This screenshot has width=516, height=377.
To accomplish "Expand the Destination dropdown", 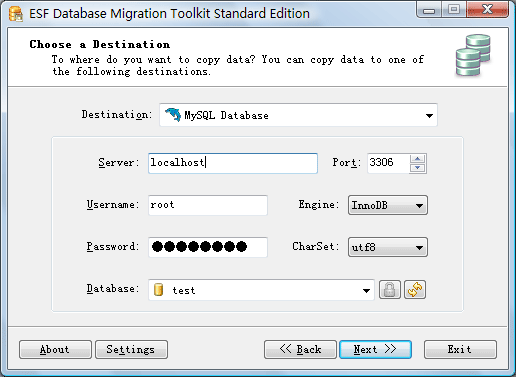I will click(x=429, y=116).
